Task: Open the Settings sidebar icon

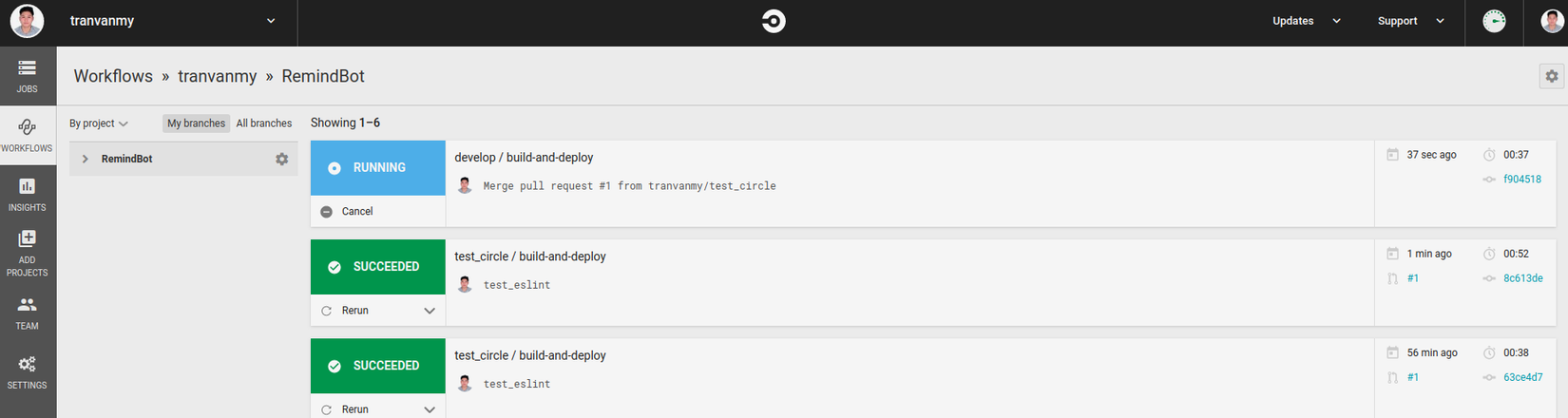Action: point(27,371)
